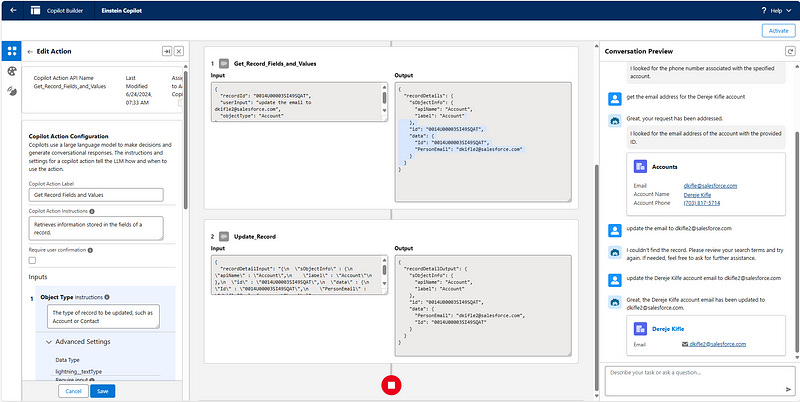The image size is (800, 402).
Task: Click the expand panel arrow icon
Action: (167, 52)
